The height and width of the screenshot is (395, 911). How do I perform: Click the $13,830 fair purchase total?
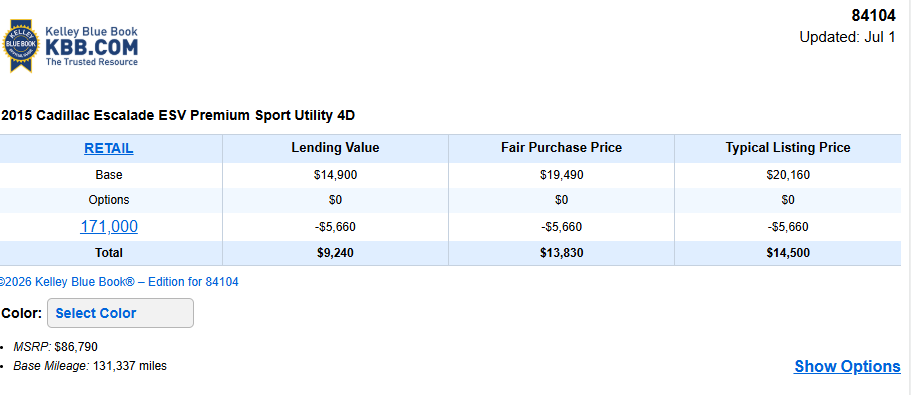561,253
